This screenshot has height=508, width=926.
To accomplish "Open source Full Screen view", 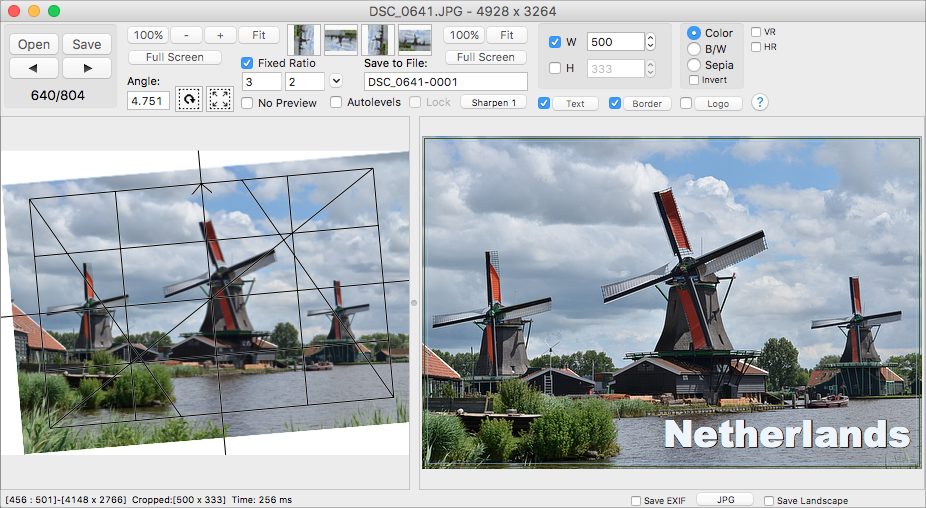I will [175, 57].
